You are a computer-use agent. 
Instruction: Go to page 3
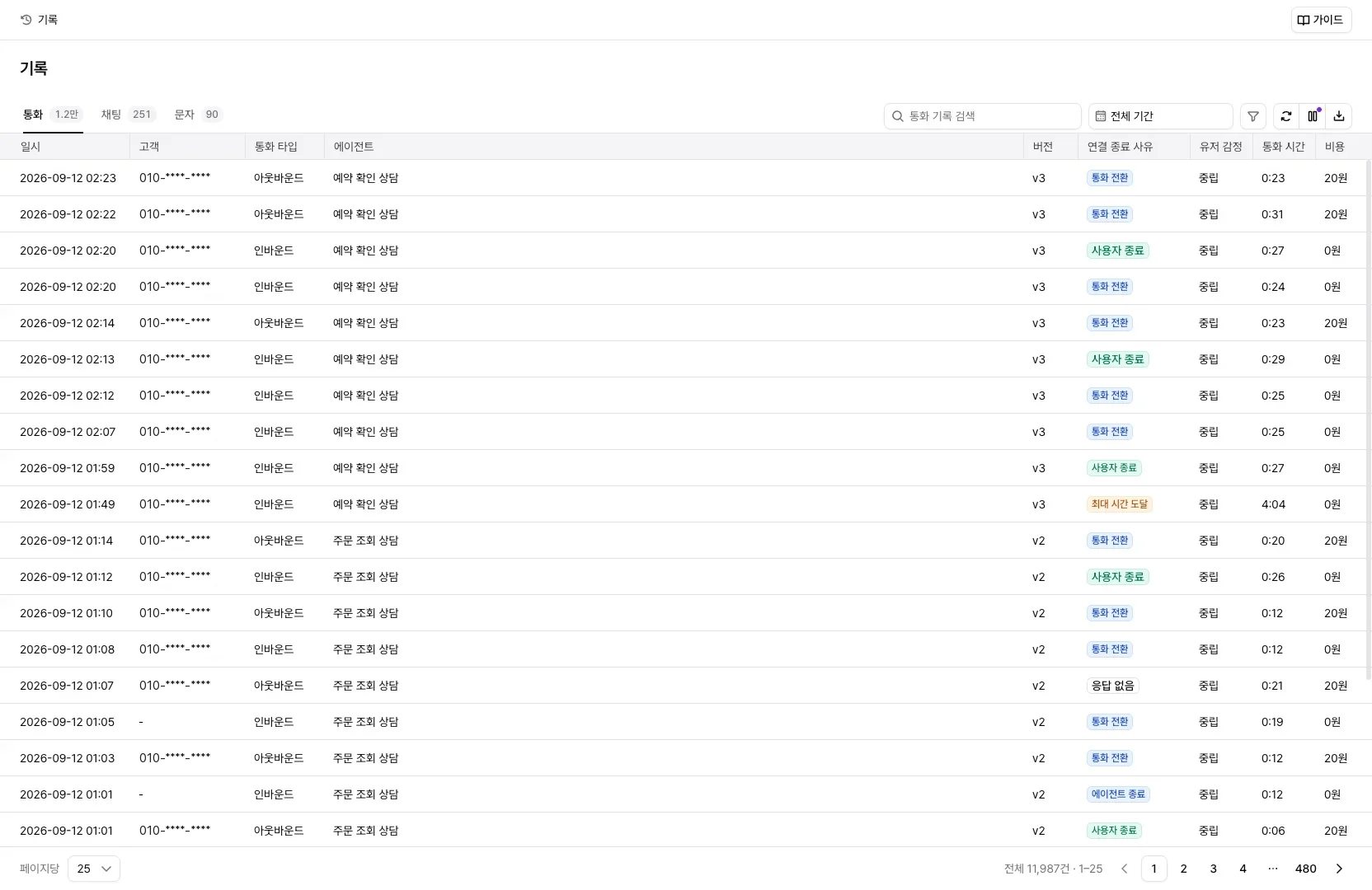1214,869
